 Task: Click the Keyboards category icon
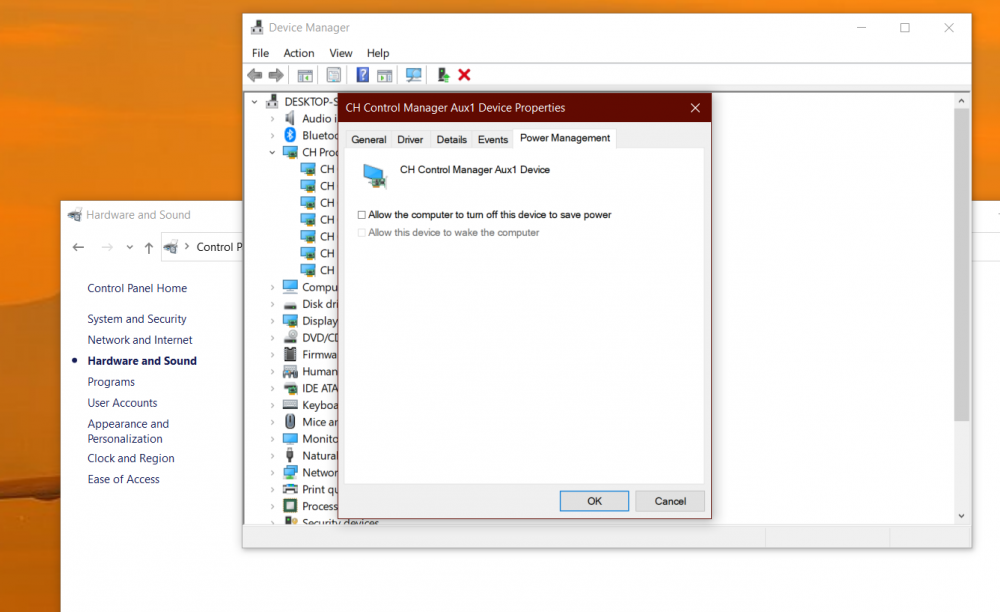click(290, 405)
